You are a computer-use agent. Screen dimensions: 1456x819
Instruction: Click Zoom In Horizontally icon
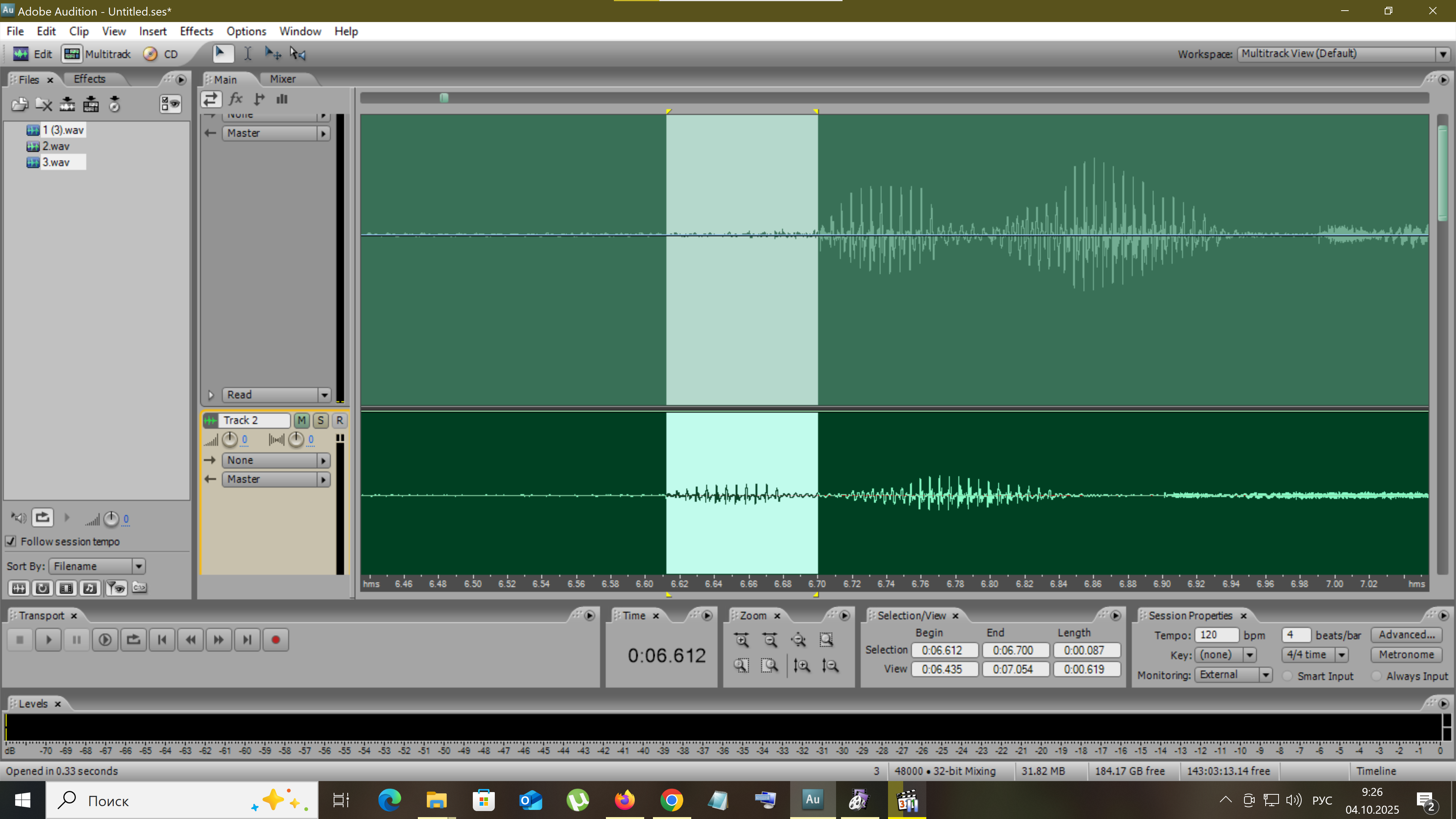coord(741,640)
